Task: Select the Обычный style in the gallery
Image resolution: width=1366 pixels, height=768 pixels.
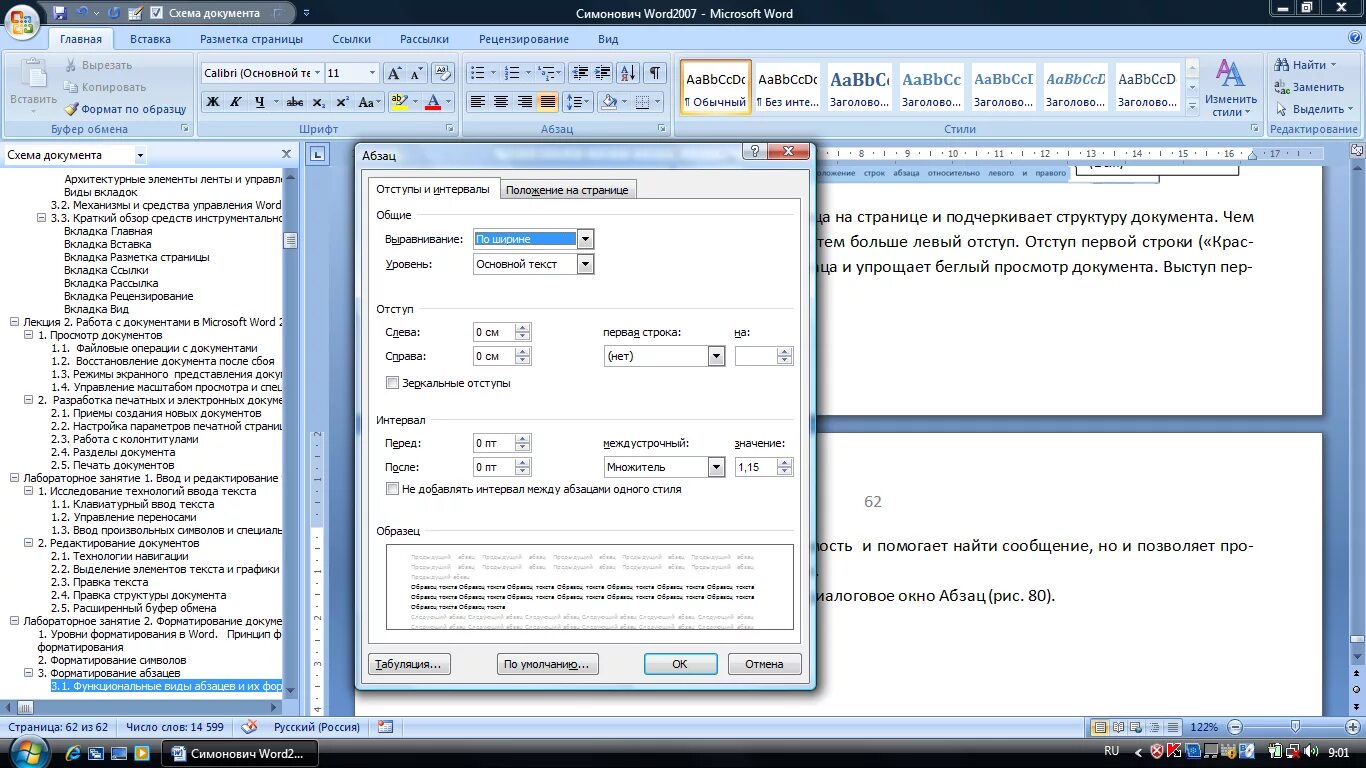Action: tap(716, 87)
